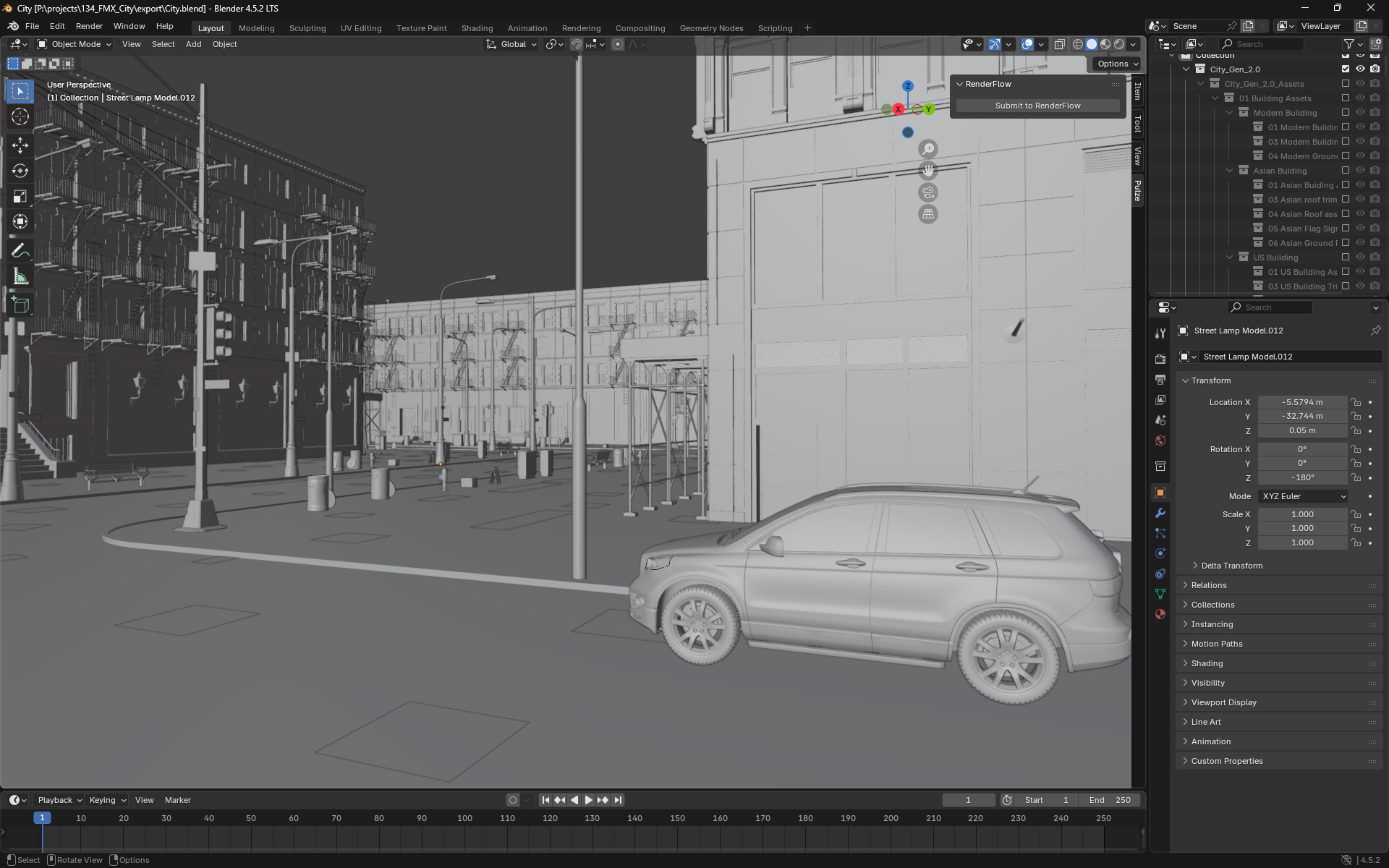Collapse the US Building collection tree
Screen dimensions: 1389x868
tap(1229, 258)
